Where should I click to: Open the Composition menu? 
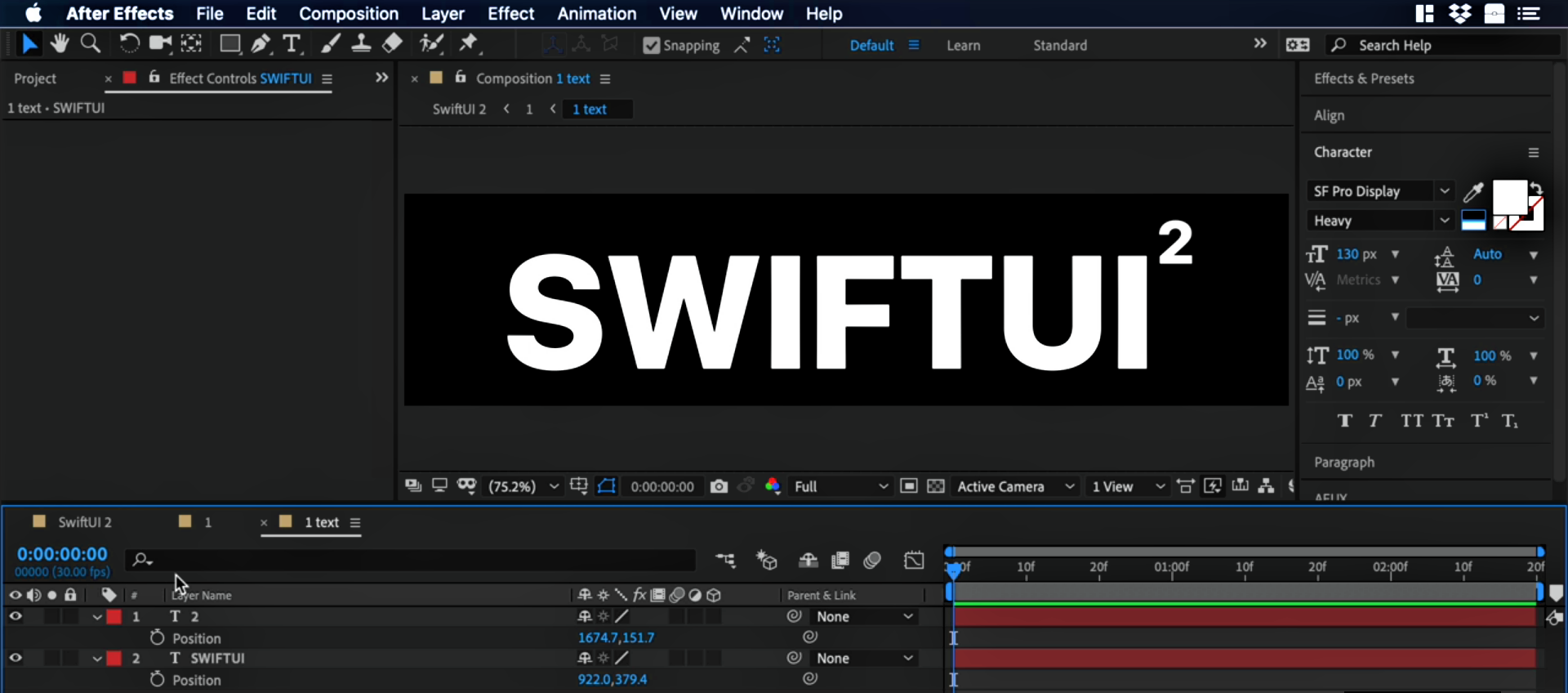[x=349, y=14]
